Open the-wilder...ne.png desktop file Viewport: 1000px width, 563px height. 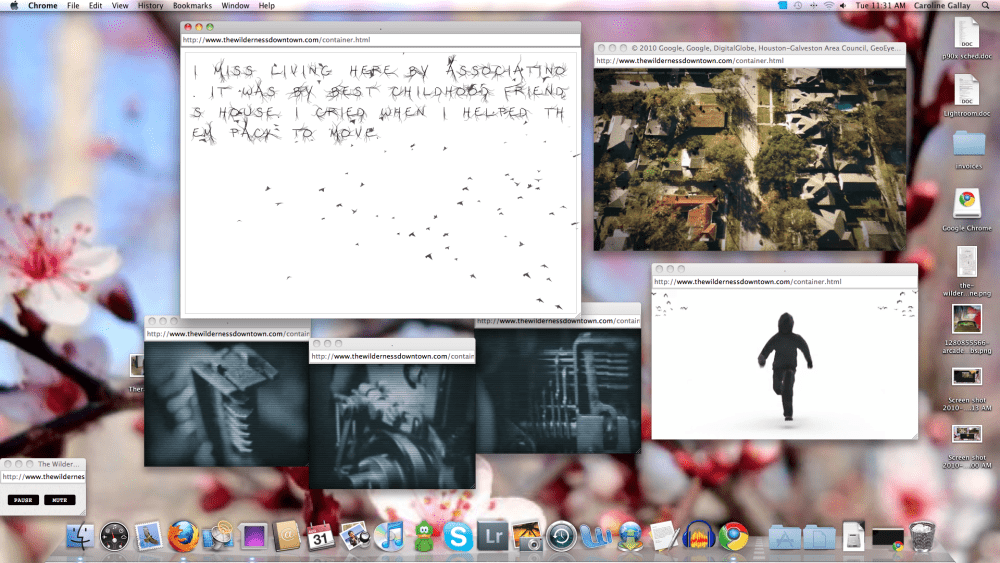click(967, 270)
